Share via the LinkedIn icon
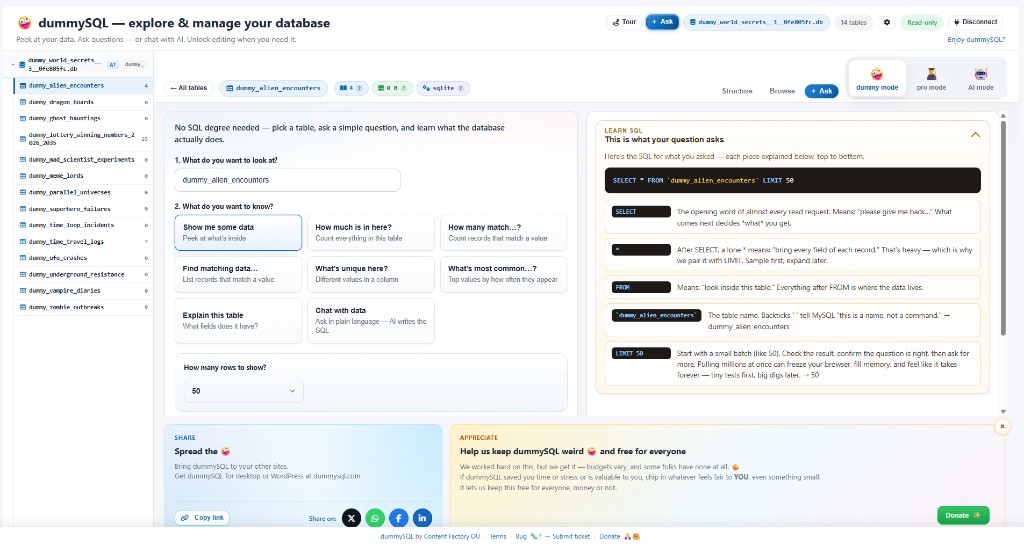This screenshot has height=545, width=1024. click(x=422, y=518)
